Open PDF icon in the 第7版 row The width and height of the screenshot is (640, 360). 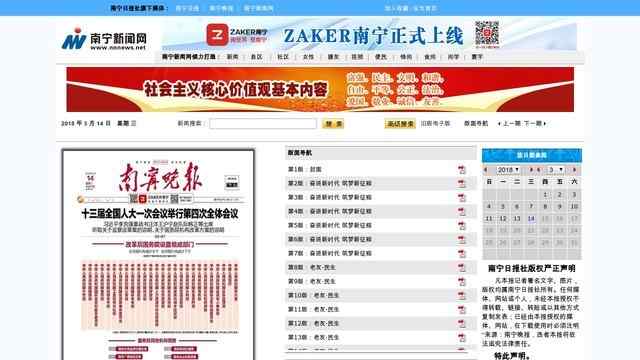(x=462, y=253)
